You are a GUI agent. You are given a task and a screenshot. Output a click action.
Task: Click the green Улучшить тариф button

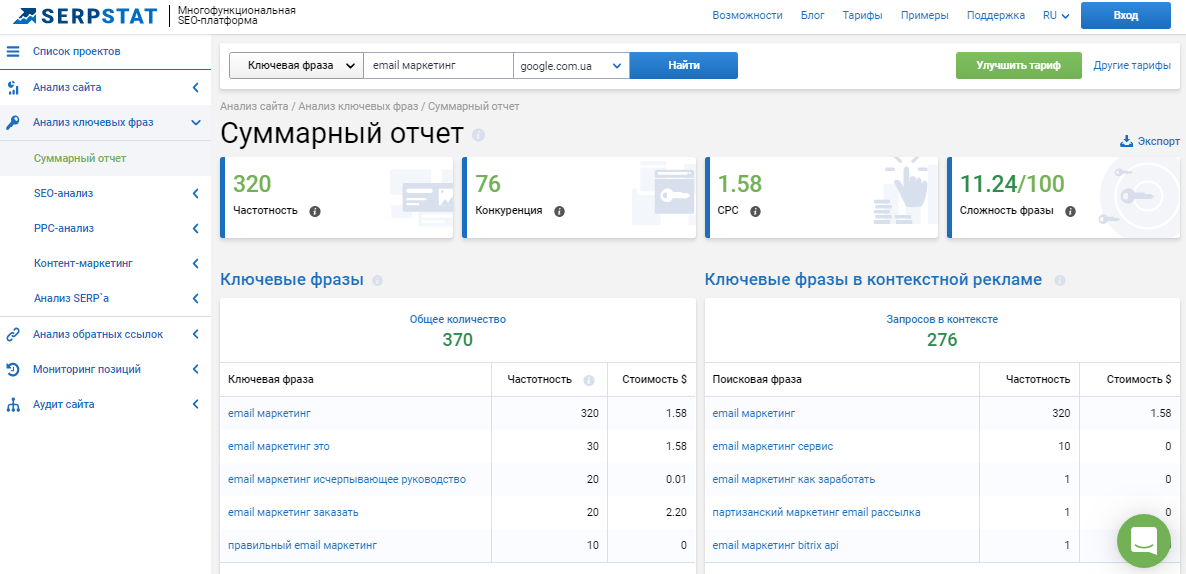click(x=1018, y=65)
